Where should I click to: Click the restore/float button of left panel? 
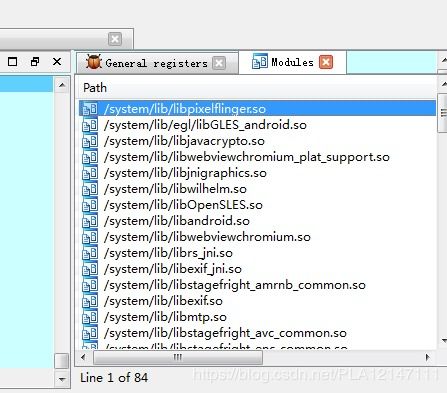click(x=35, y=62)
